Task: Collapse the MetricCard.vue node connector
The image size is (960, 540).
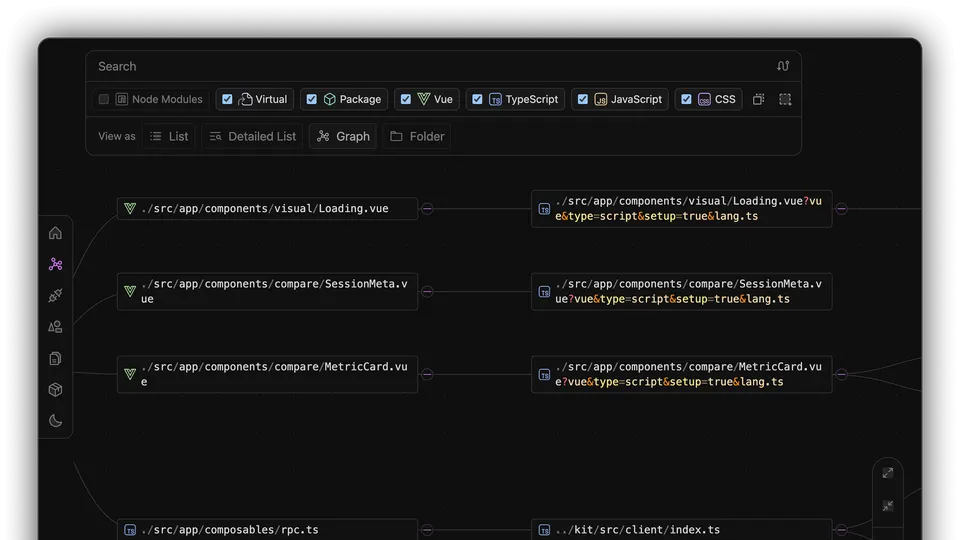Action: [x=427, y=374]
